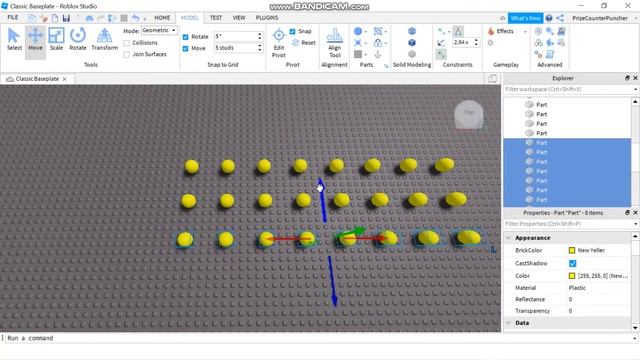This screenshot has height=360, width=640.
Task: Close the Properties panel
Action: 635,213
